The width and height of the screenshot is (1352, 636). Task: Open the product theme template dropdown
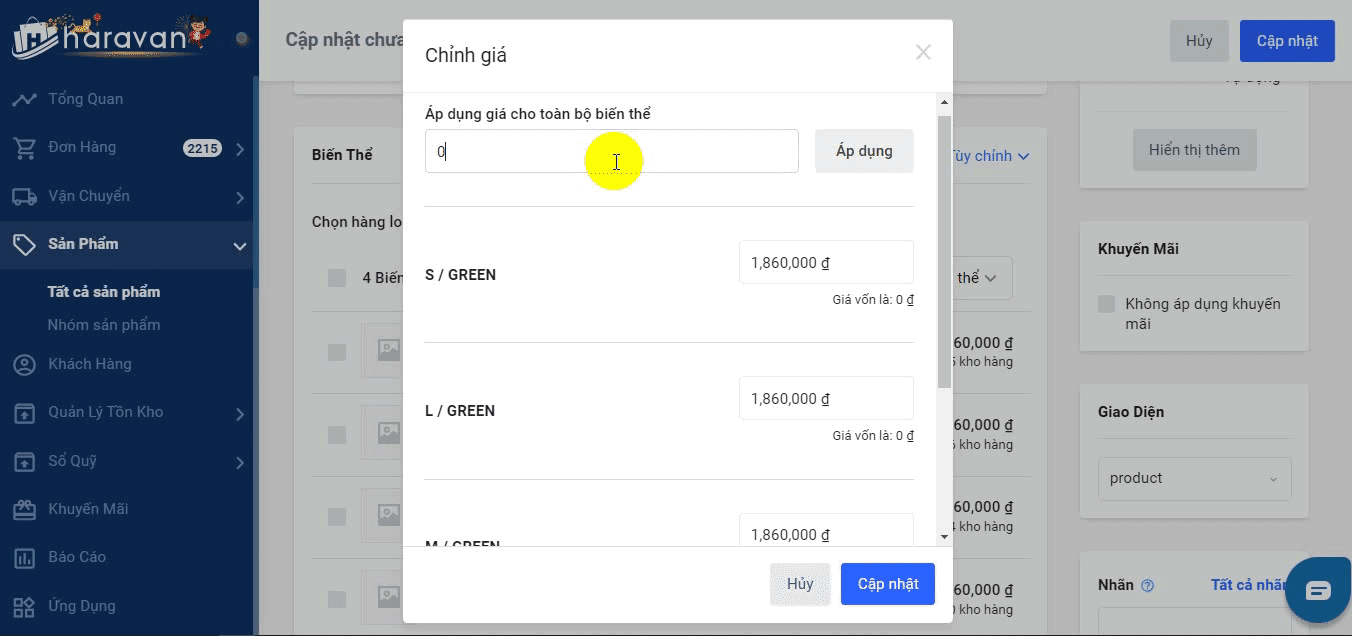(1194, 479)
